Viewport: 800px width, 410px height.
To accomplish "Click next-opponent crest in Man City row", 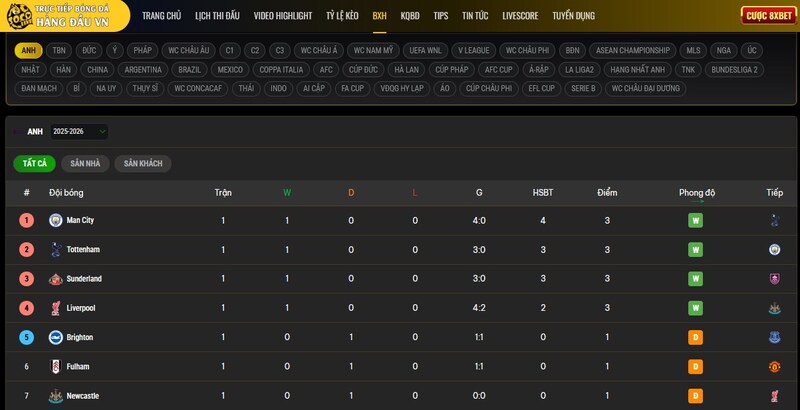I will pos(774,220).
